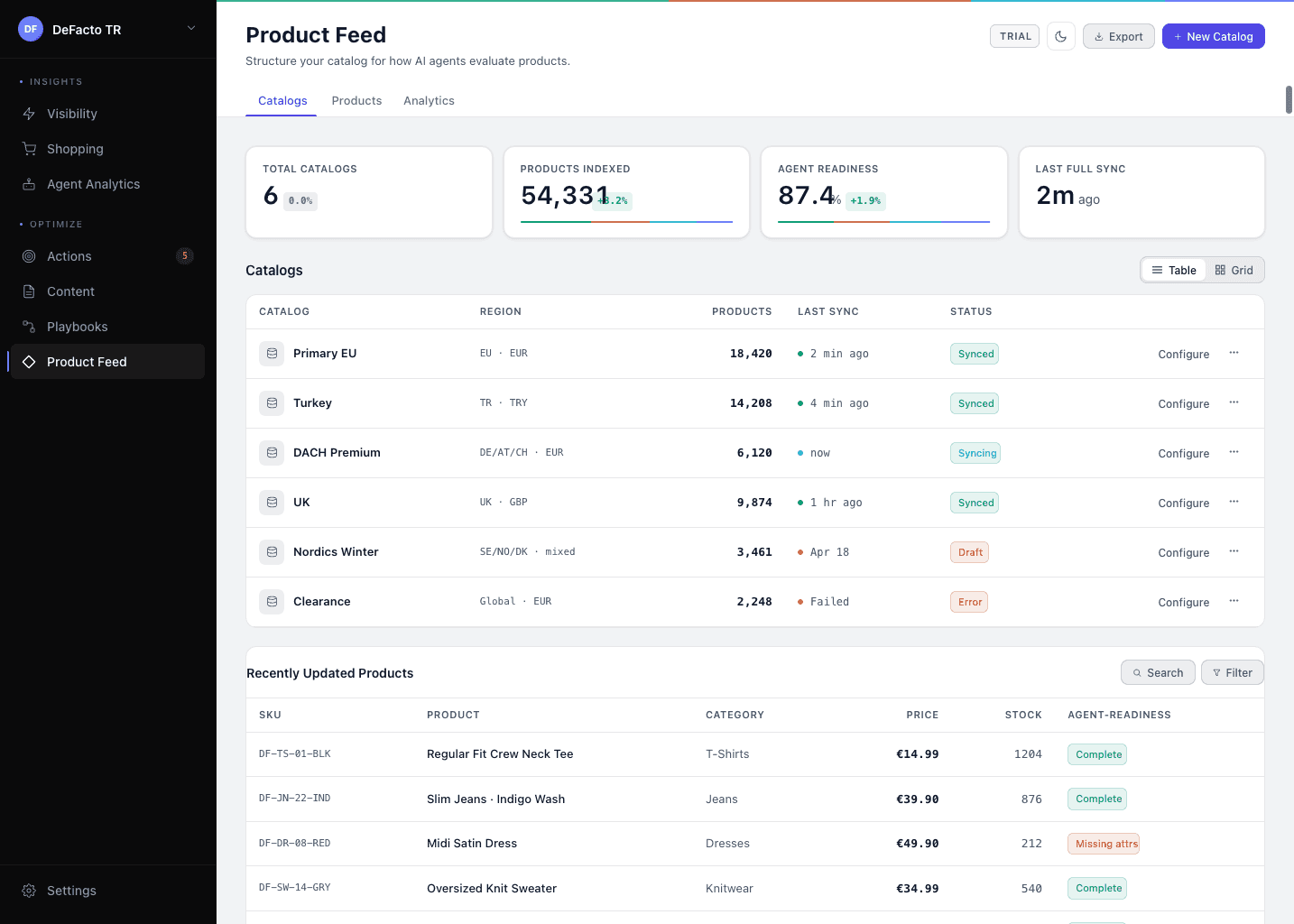Switch catalogs to Table view
The image size is (1294, 924).
coord(1173,269)
